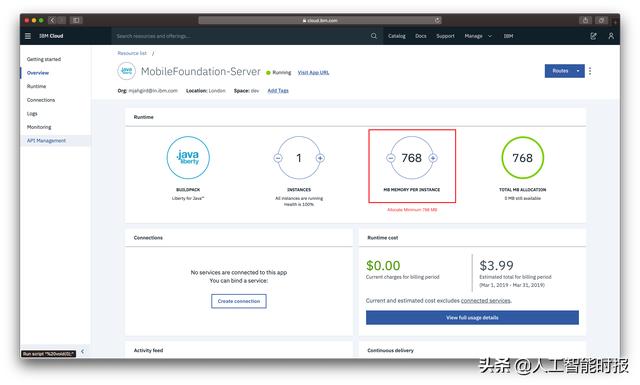
Task: Click the Running status indicator
Action: tap(279, 72)
